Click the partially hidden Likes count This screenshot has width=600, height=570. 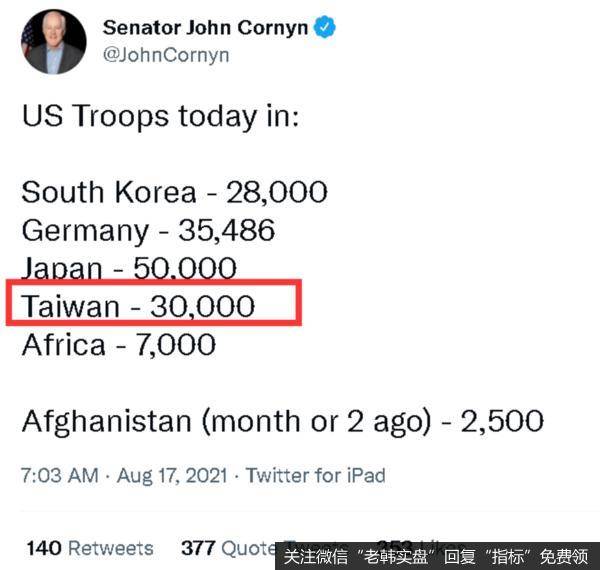pos(421,543)
